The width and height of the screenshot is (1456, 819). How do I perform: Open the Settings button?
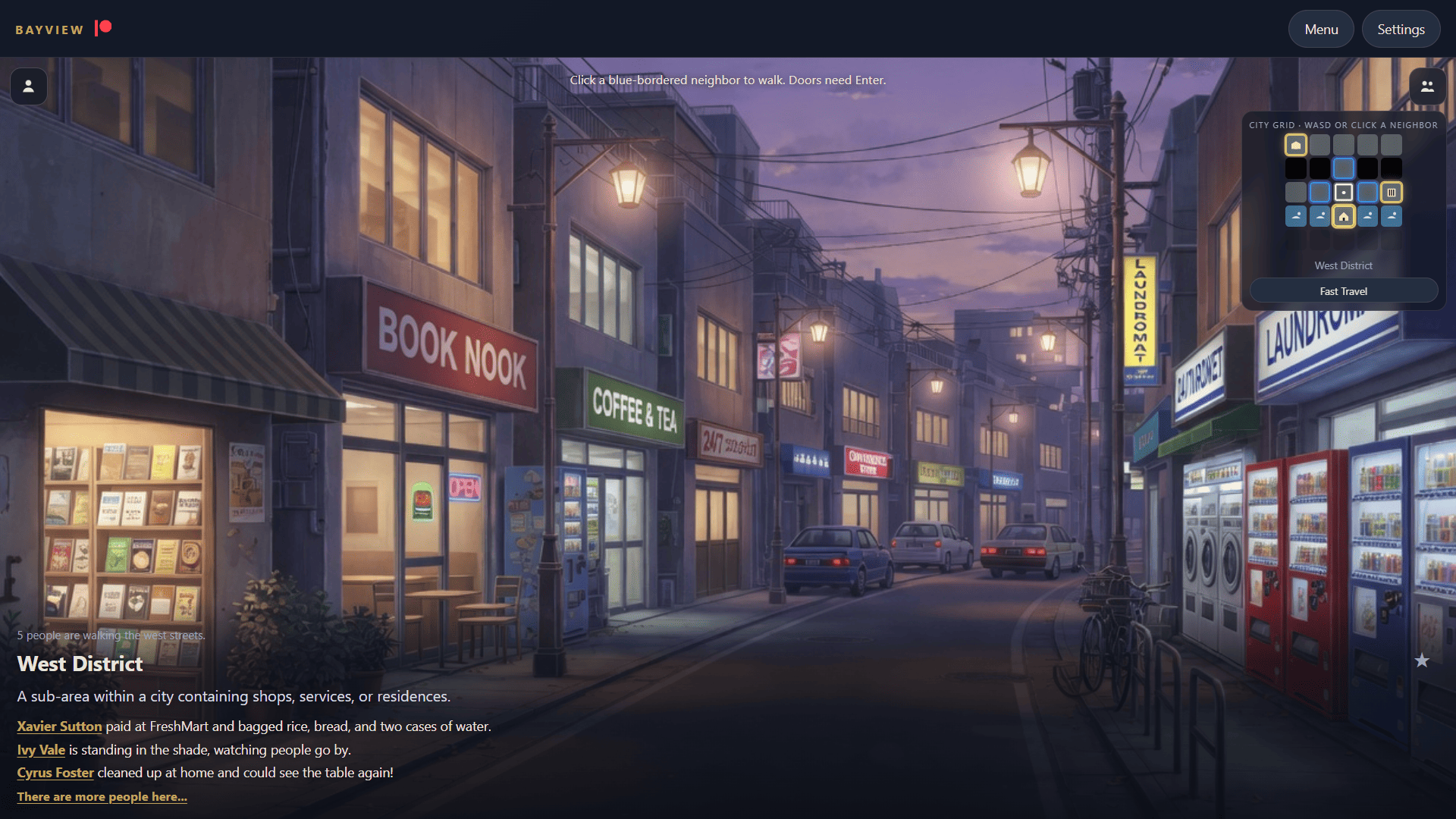pyautogui.click(x=1401, y=30)
